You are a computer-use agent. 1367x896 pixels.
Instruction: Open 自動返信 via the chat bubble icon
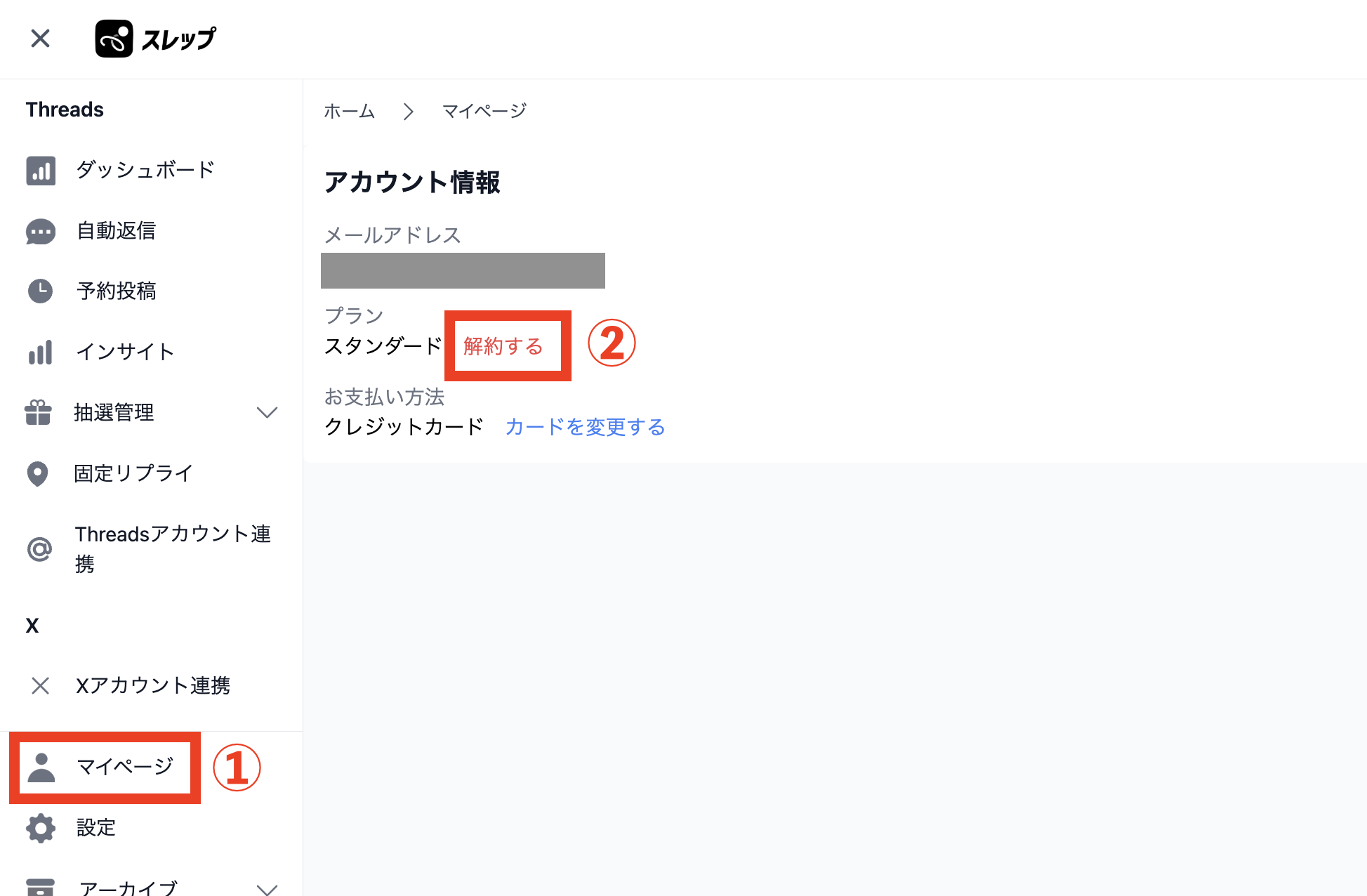40,231
